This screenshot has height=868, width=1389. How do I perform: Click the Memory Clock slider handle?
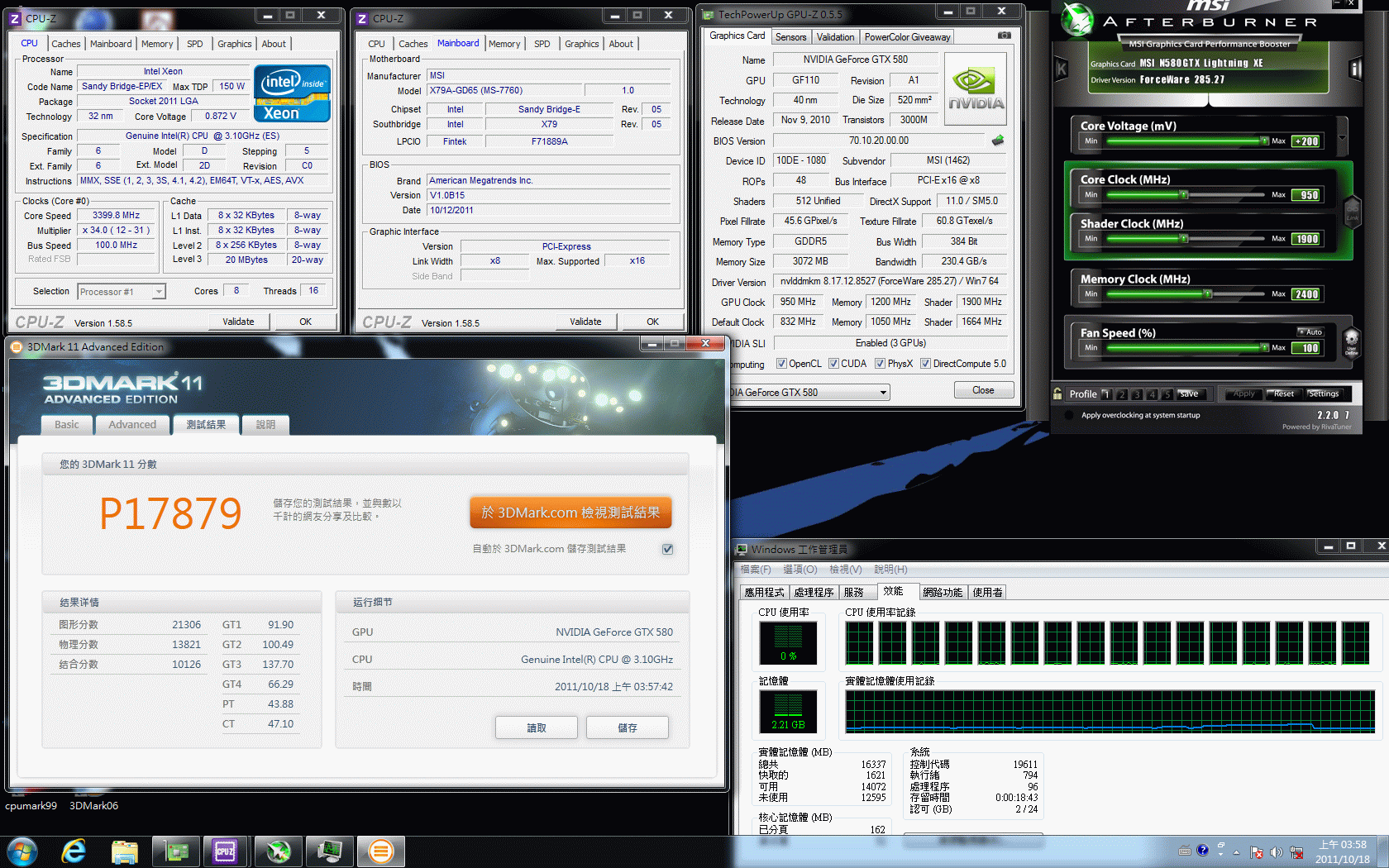coord(1208,294)
